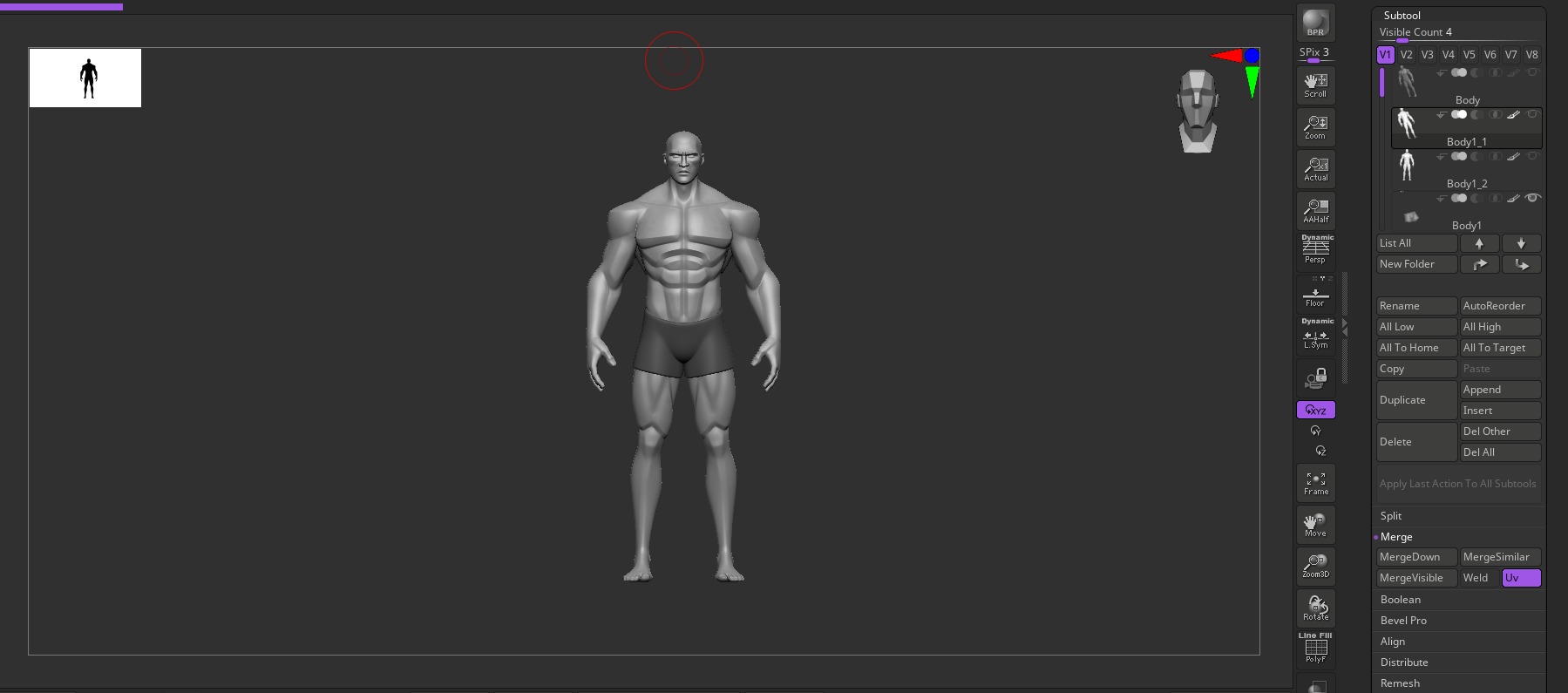The width and height of the screenshot is (1568, 693).
Task: Switch to visibility set V3
Action: coord(1428,55)
